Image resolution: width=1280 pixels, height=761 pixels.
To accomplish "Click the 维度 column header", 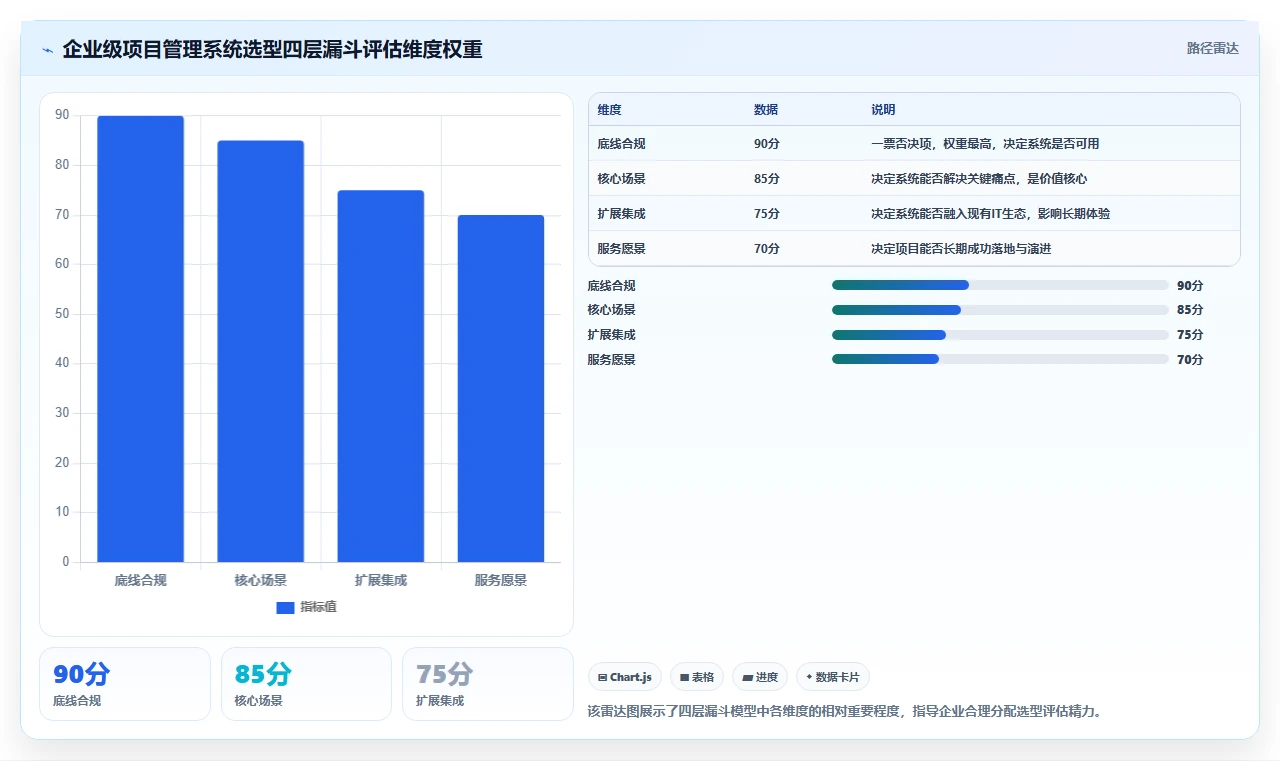I will 609,110.
